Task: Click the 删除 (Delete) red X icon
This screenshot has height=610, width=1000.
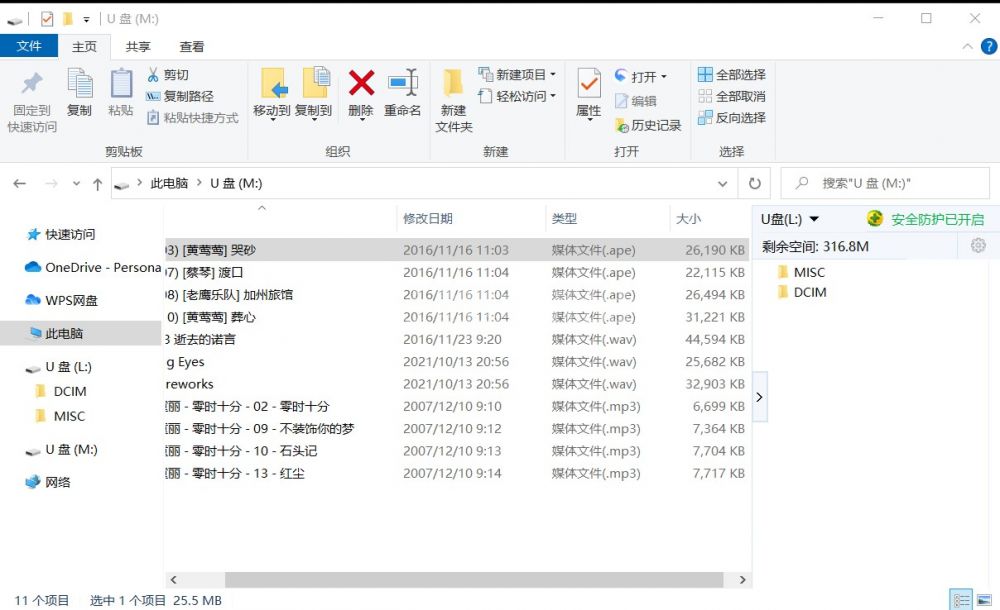Action: click(x=361, y=84)
